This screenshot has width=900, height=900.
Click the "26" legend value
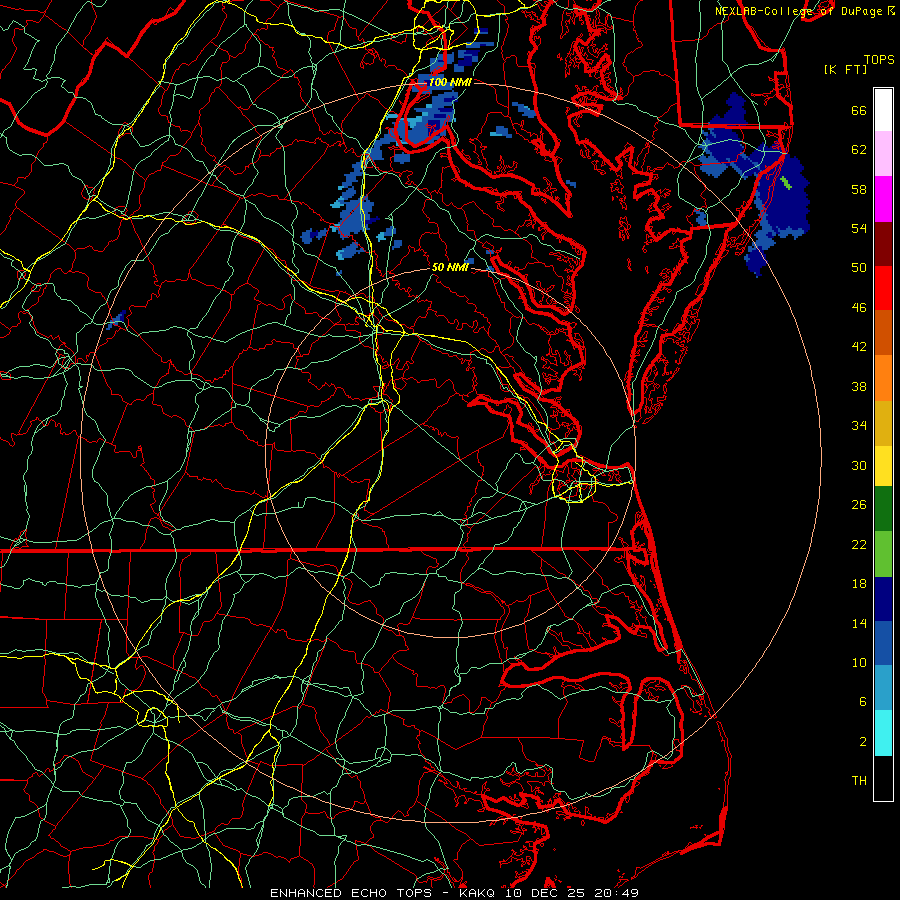pyautogui.click(x=859, y=505)
